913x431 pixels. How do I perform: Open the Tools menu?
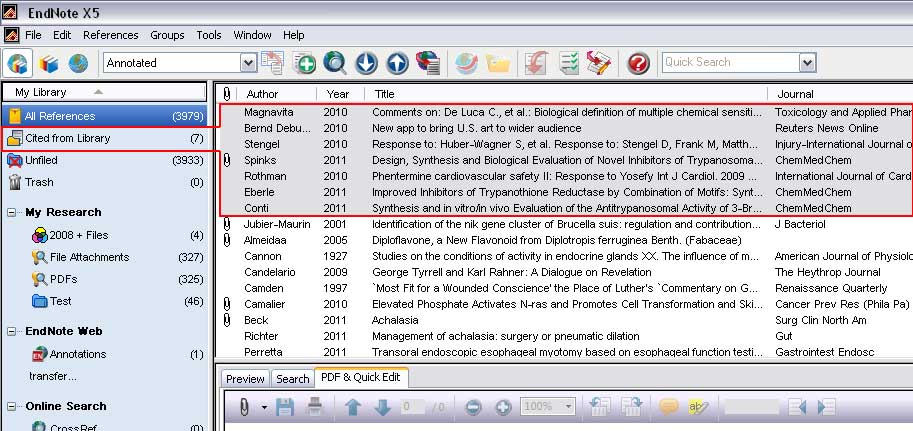[208, 35]
